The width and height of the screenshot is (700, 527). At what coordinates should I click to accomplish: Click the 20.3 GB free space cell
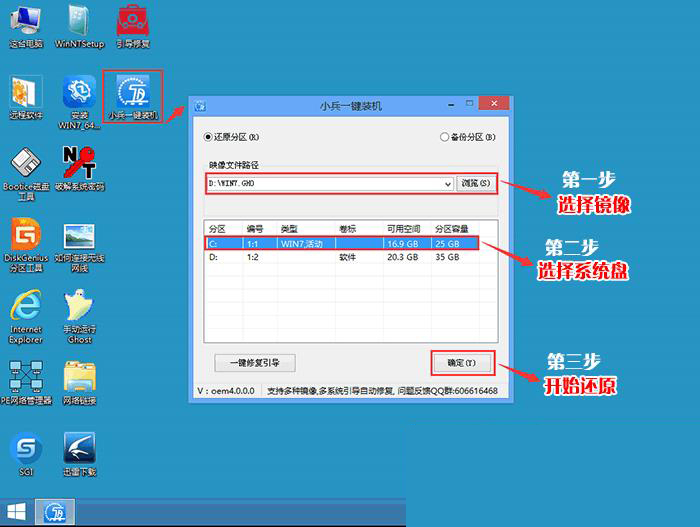pyautogui.click(x=403, y=257)
